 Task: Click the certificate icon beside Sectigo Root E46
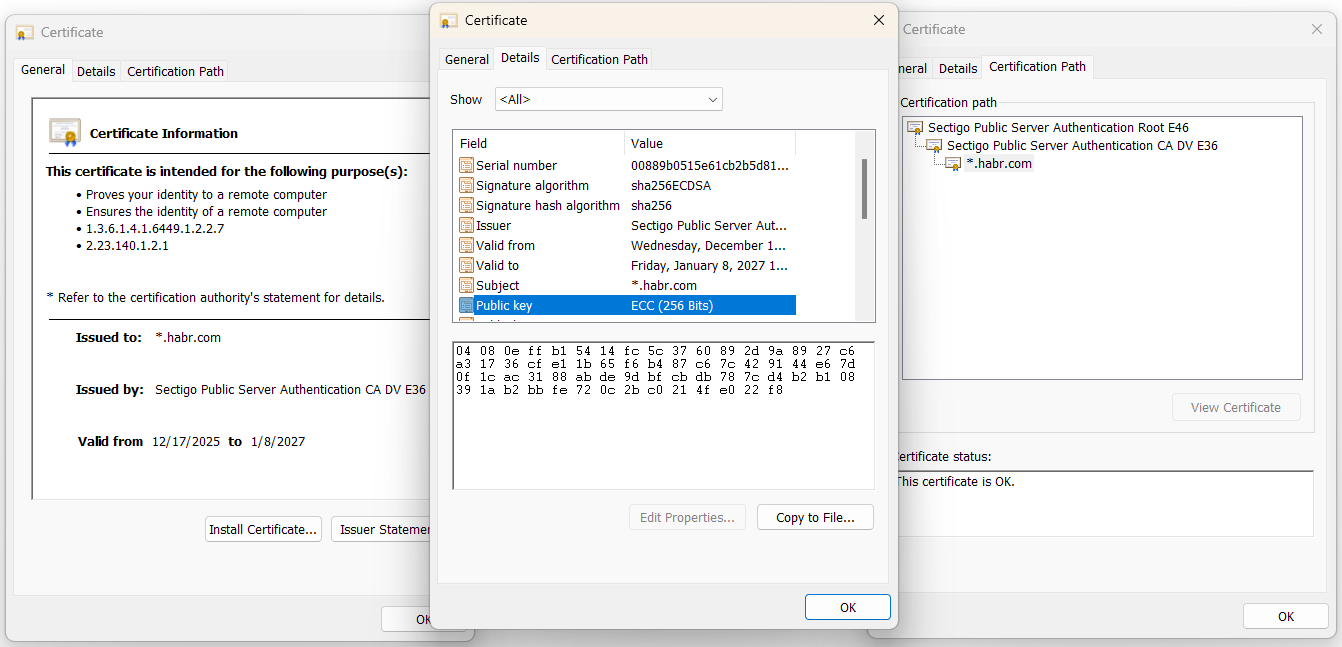pos(915,128)
